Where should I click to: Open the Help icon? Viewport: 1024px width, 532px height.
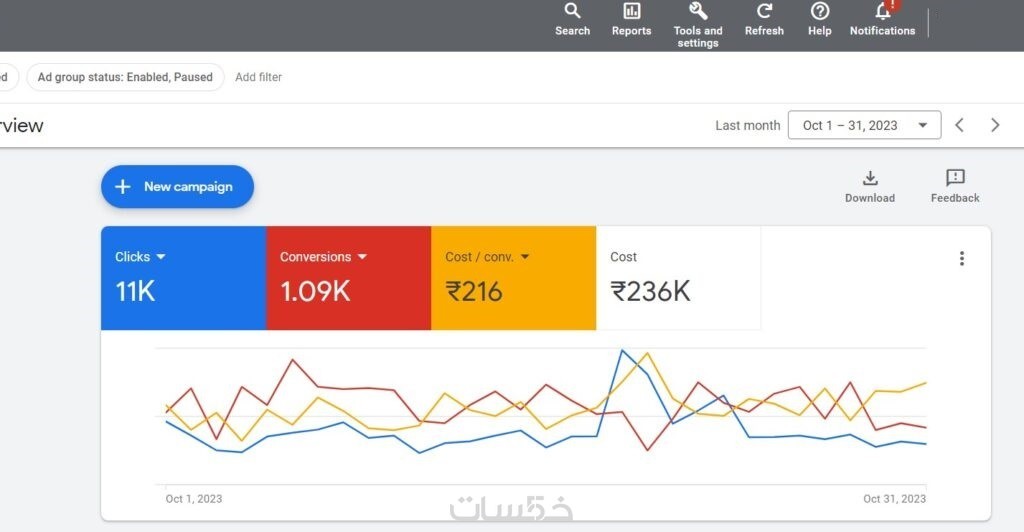[820, 20]
